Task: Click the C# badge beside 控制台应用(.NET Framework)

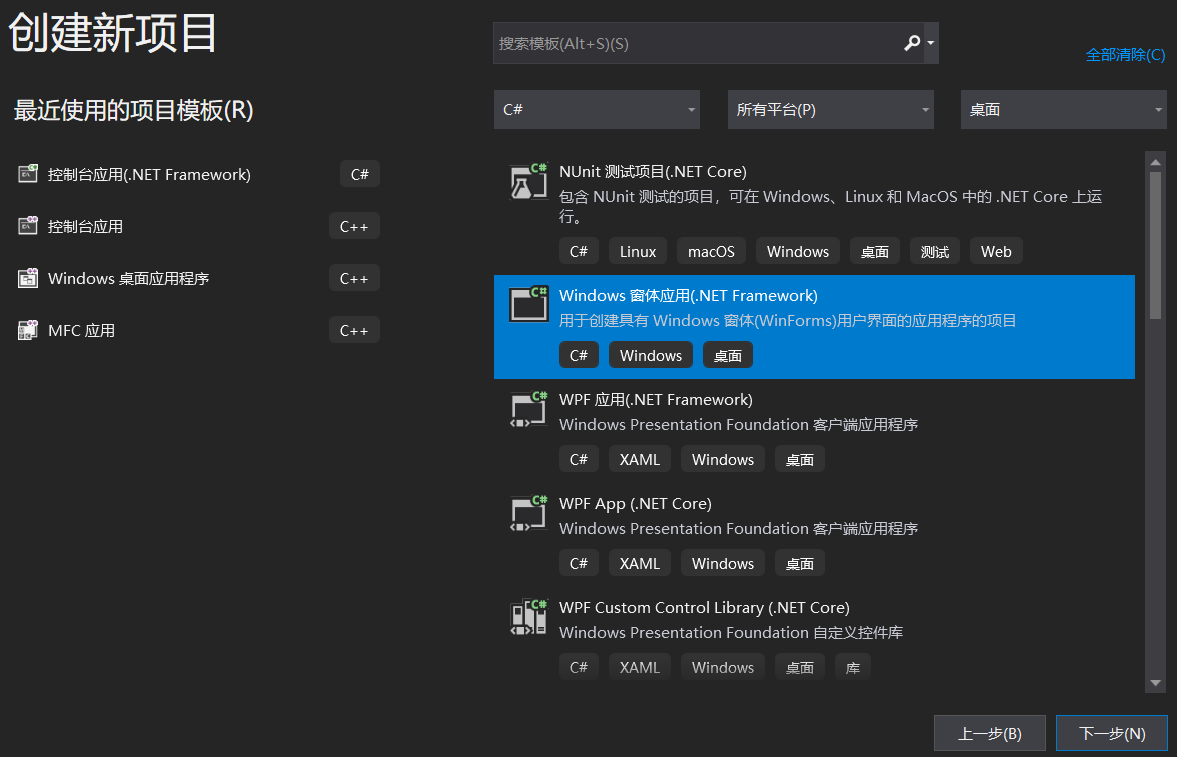Action: (360, 174)
